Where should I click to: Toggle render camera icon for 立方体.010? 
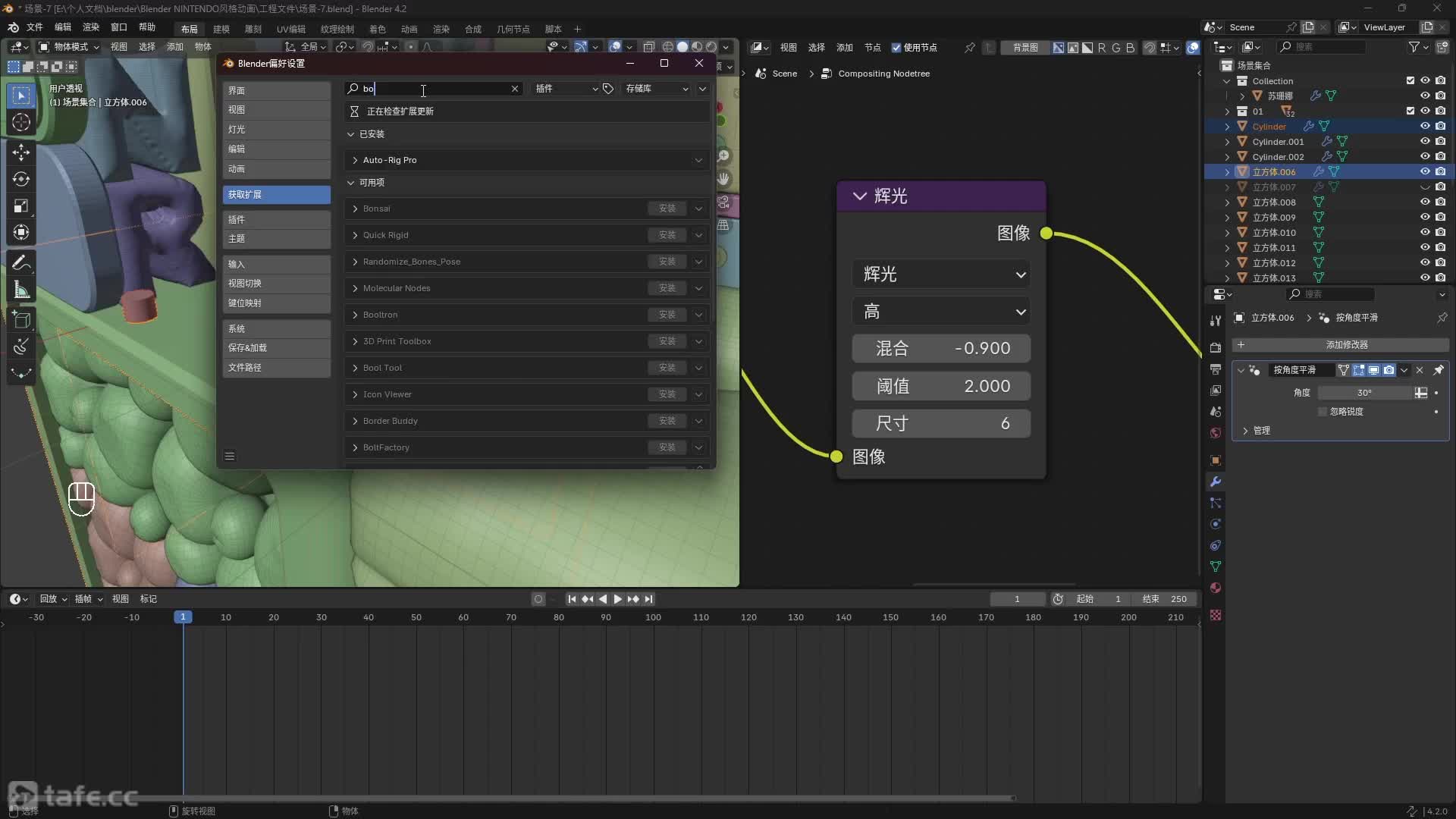click(x=1440, y=233)
